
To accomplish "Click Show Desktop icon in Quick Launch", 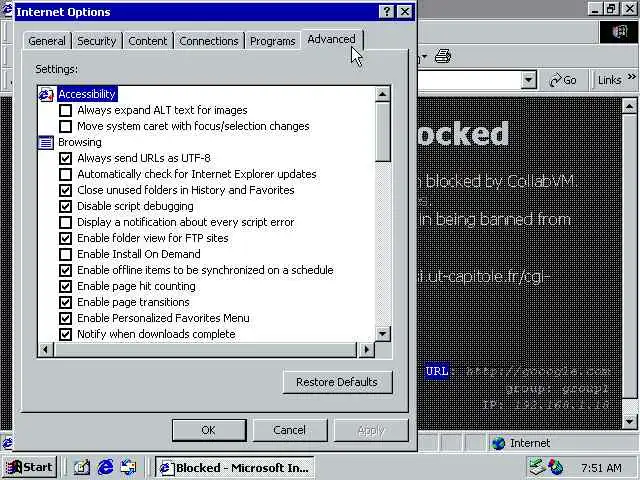I will click(82, 467).
